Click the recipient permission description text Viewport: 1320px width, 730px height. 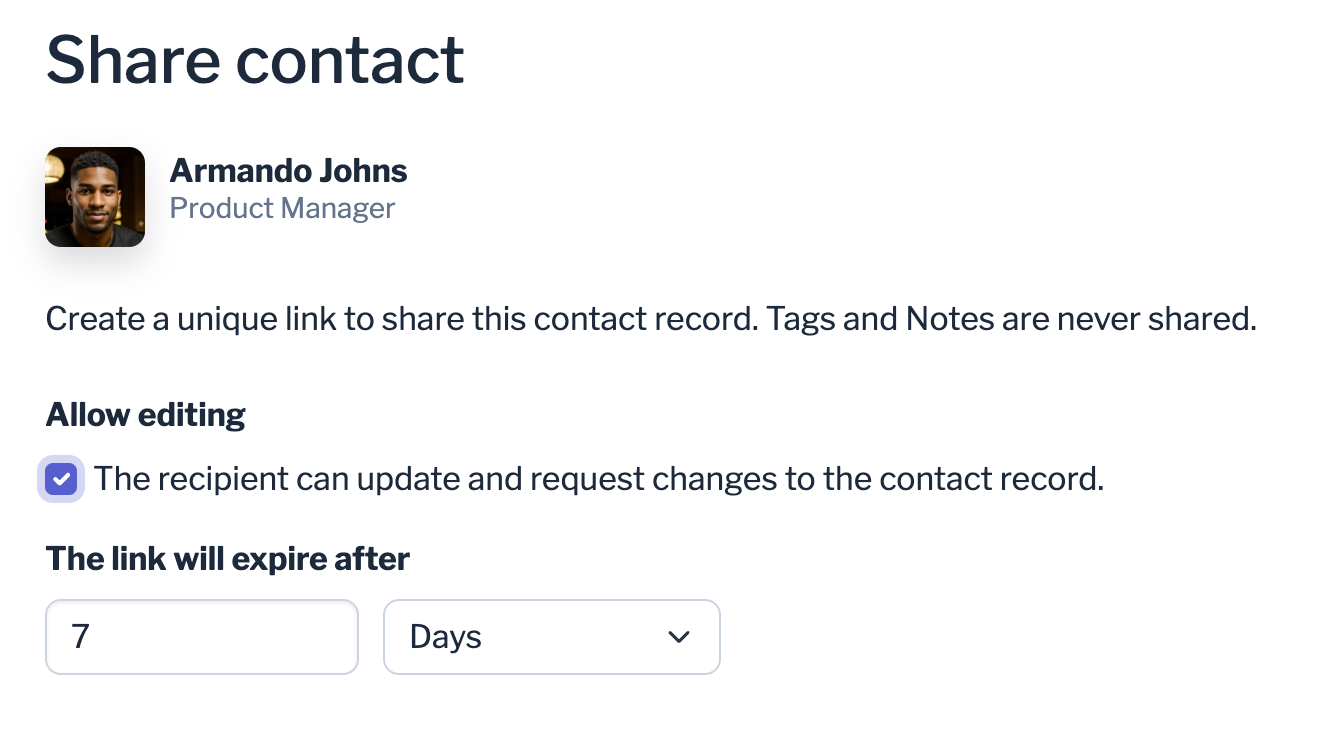click(600, 479)
